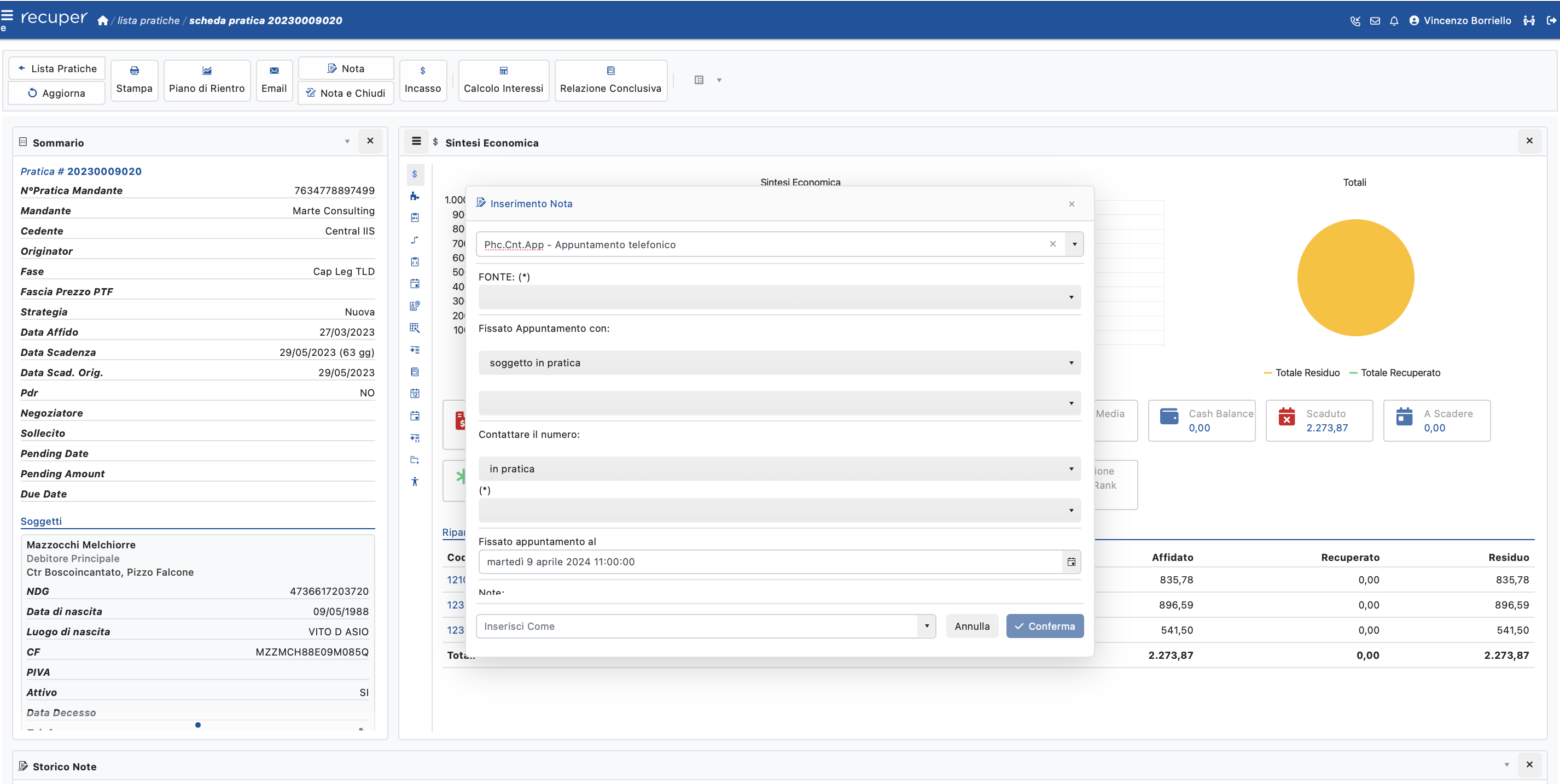
Task: Expand the FONTE dropdown
Action: pyautogui.click(x=779, y=297)
